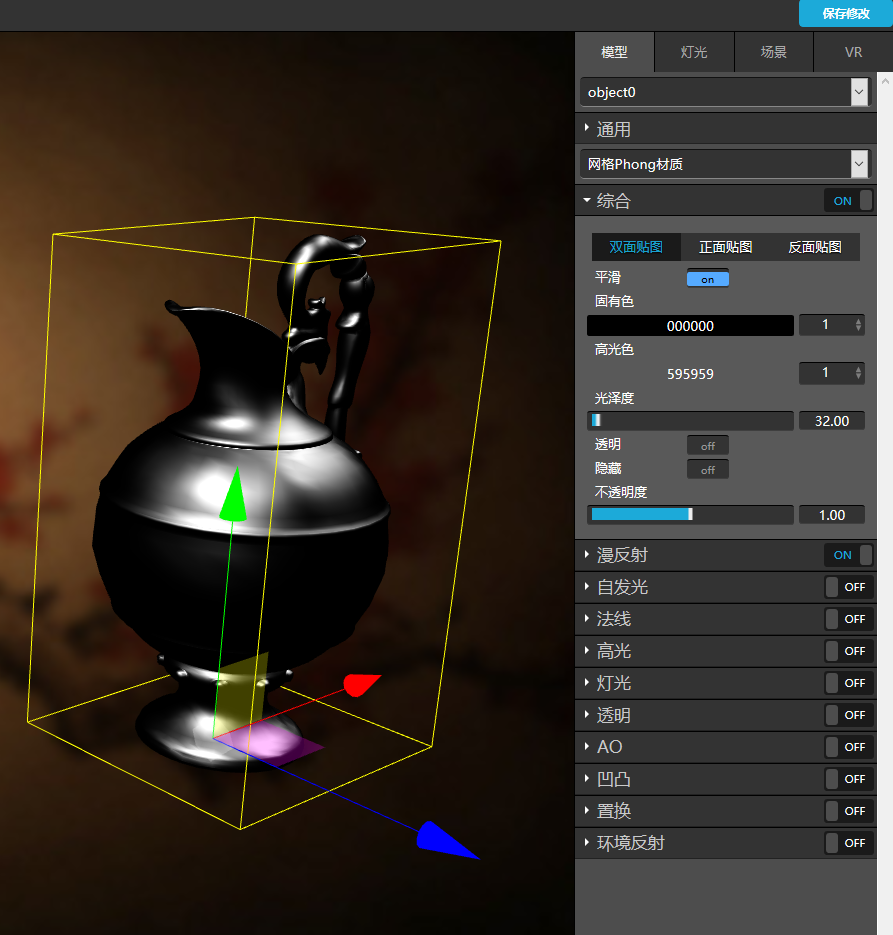Click the blue Z-axis arrow gizmo
Screen dimensions: 893x935
447,840
